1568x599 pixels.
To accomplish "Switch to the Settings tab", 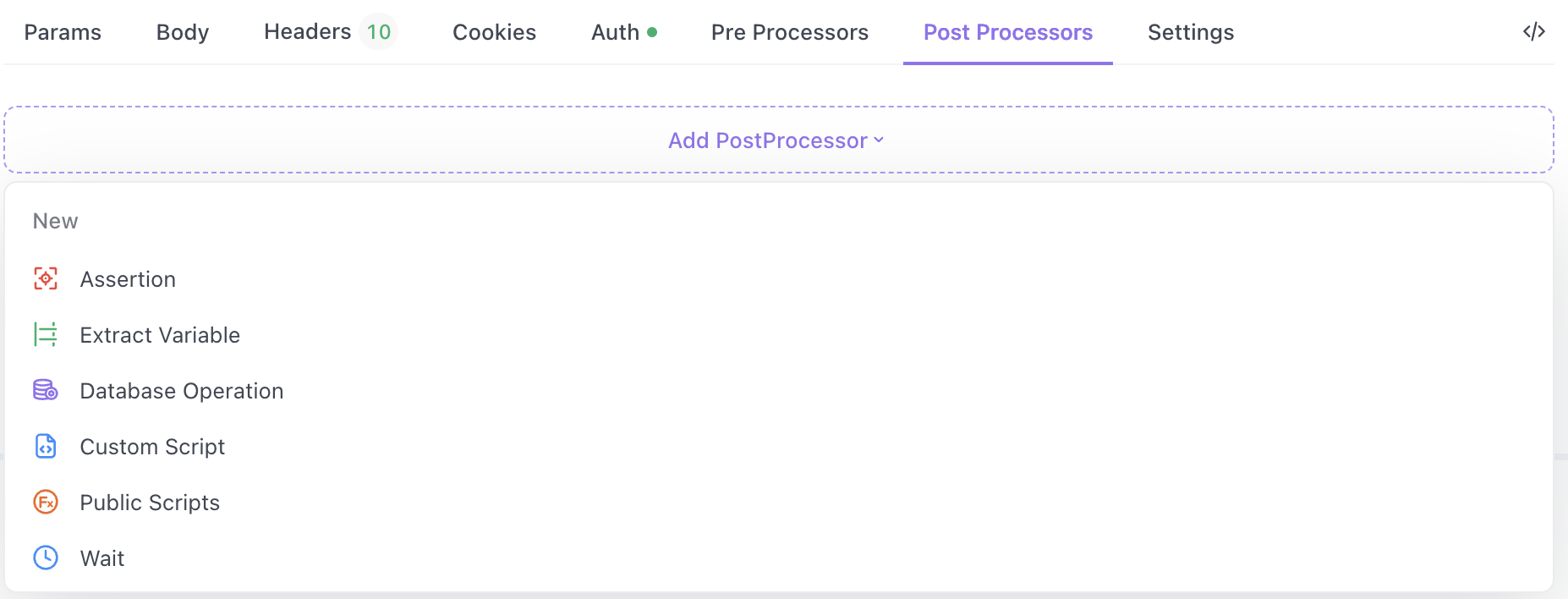I will coord(1190,32).
